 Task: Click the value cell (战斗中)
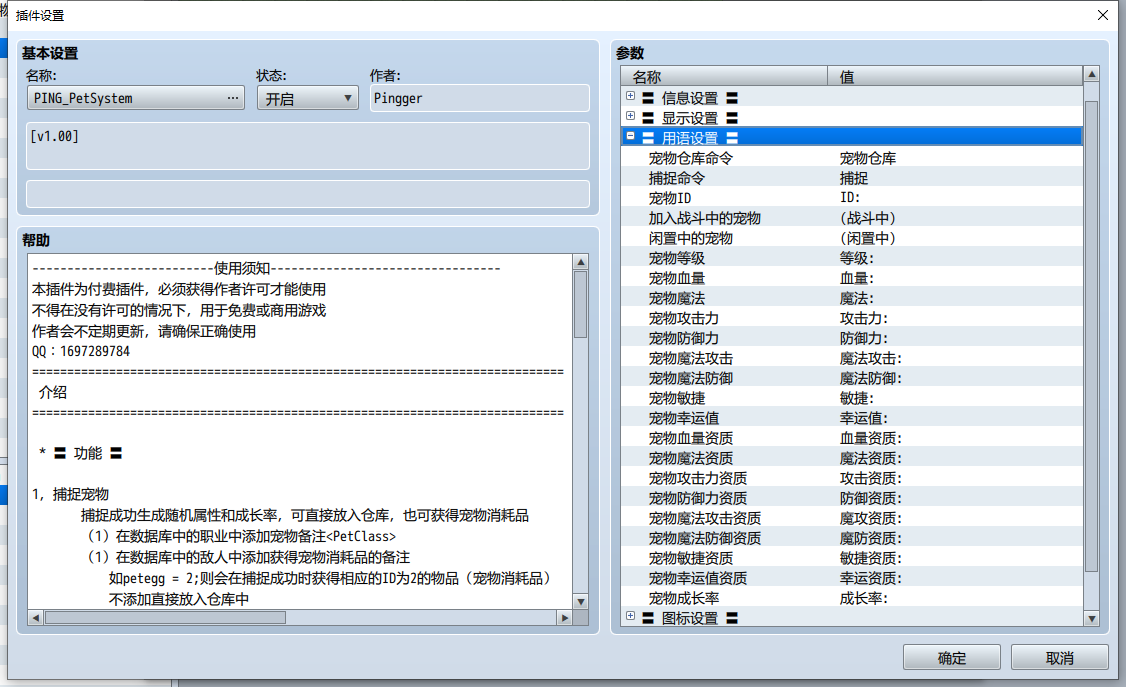(x=867, y=218)
